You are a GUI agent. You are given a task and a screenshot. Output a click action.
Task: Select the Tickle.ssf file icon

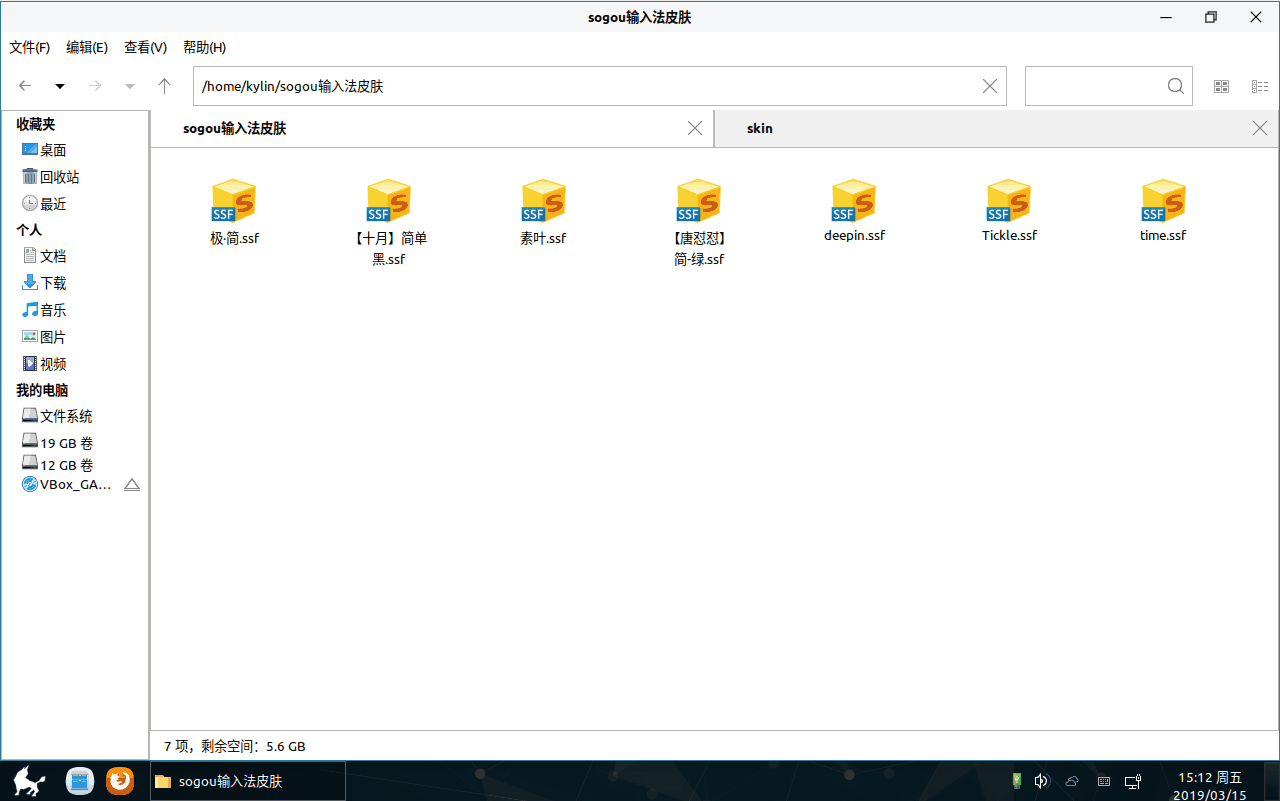pyautogui.click(x=1009, y=201)
